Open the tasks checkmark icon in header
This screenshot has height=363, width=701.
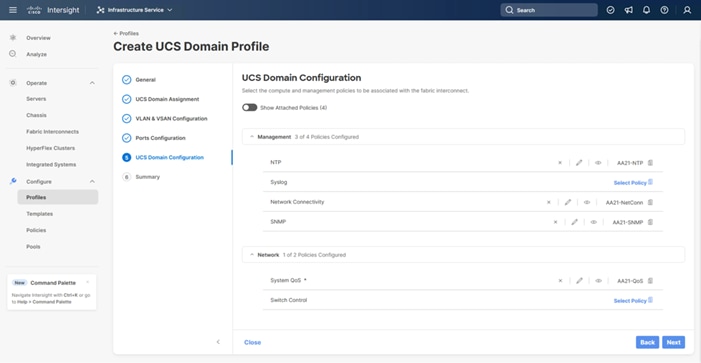(610, 10)
